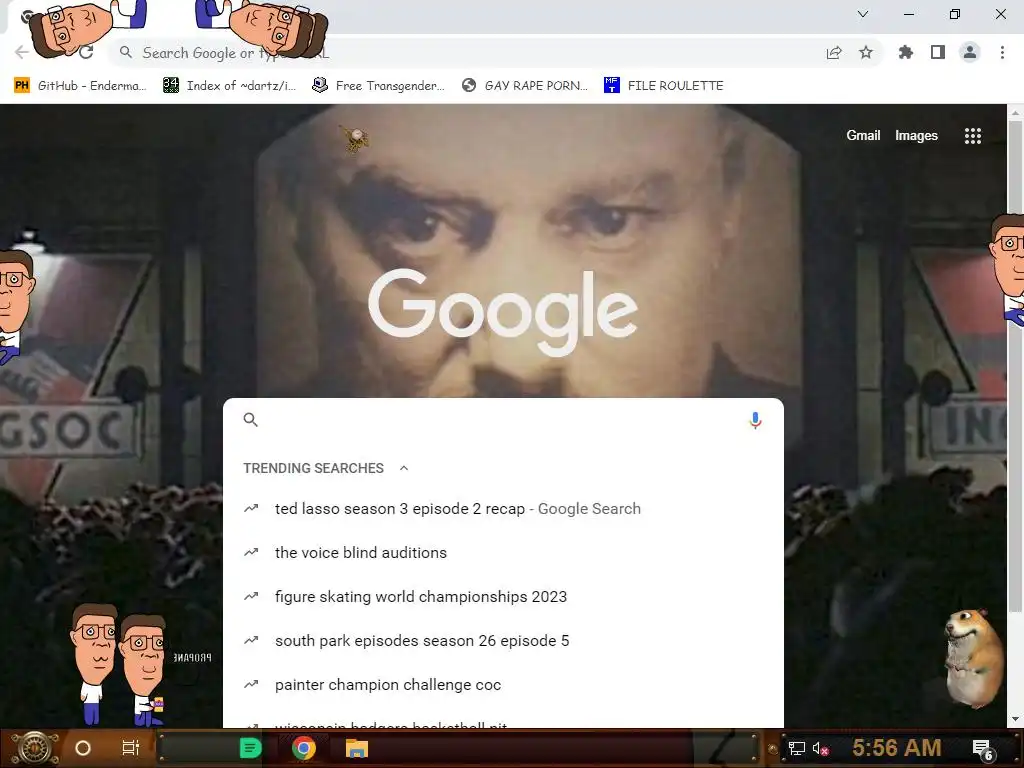Open the green notes app on taskbar

pyautogui.click(x=251, y=748)
